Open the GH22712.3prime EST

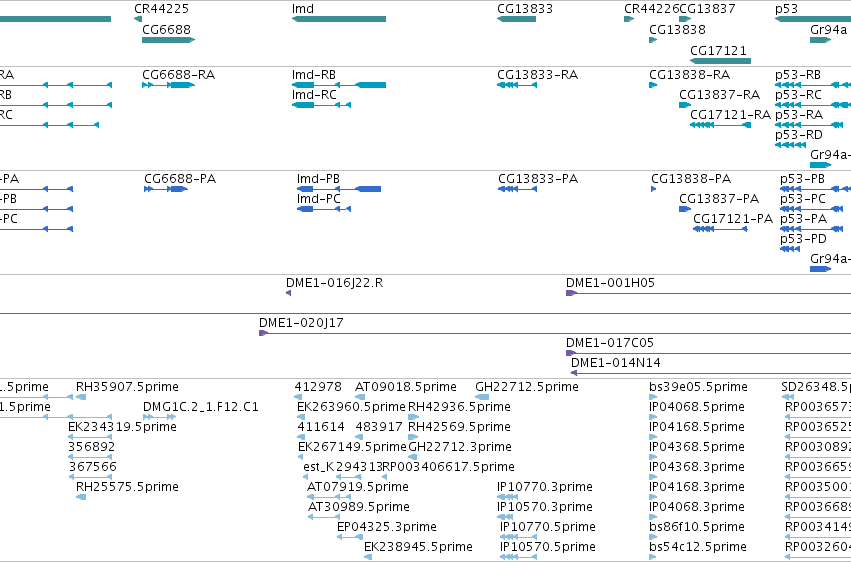point(412,457)
